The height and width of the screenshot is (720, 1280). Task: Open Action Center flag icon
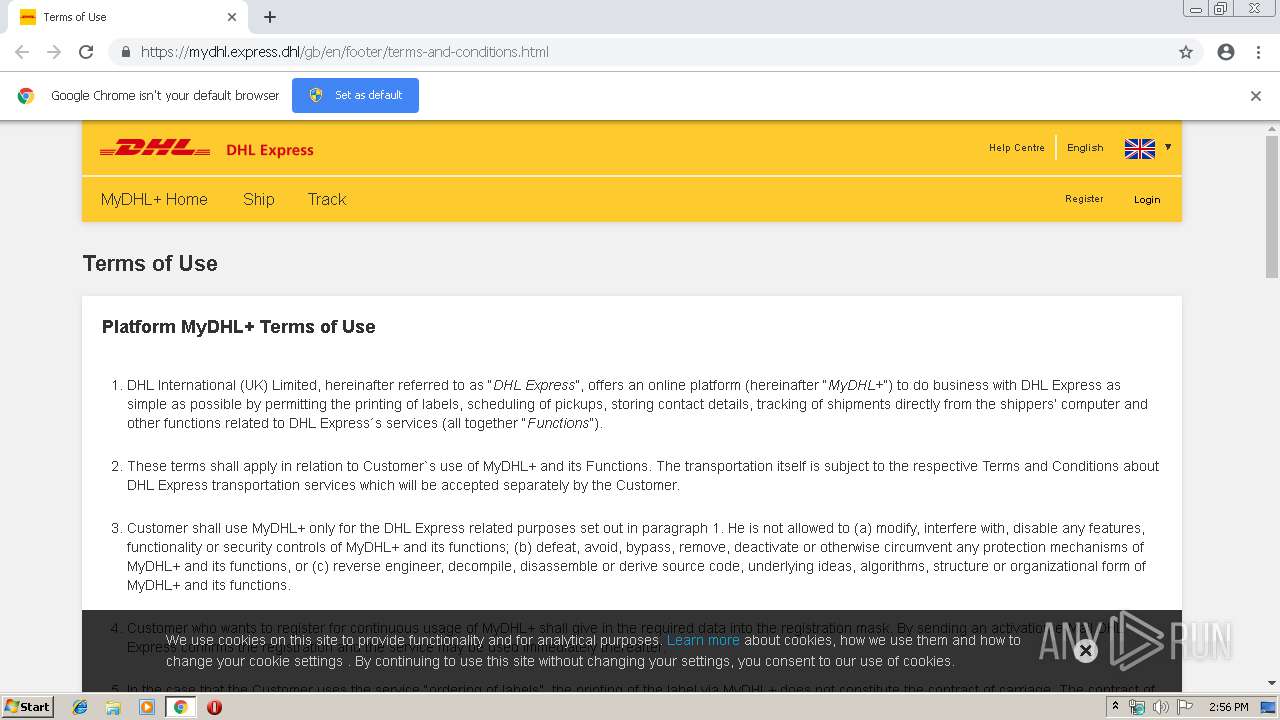pyautogui.click(x=1185, y=707)
